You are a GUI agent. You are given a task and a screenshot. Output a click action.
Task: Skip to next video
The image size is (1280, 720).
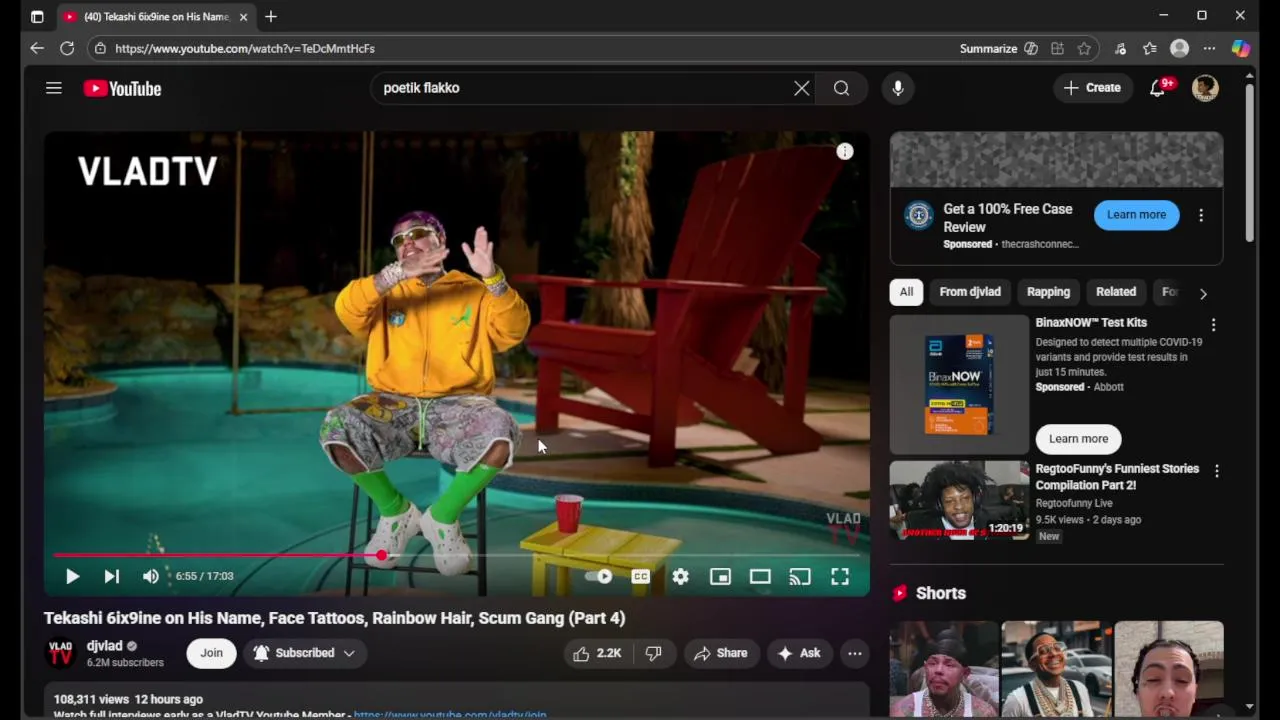pos(111,576)
